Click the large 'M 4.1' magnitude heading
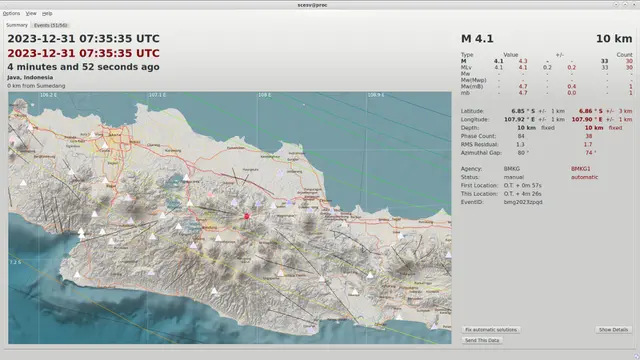The height and width of the screenshot is (360, 640). tap(477, 39)
